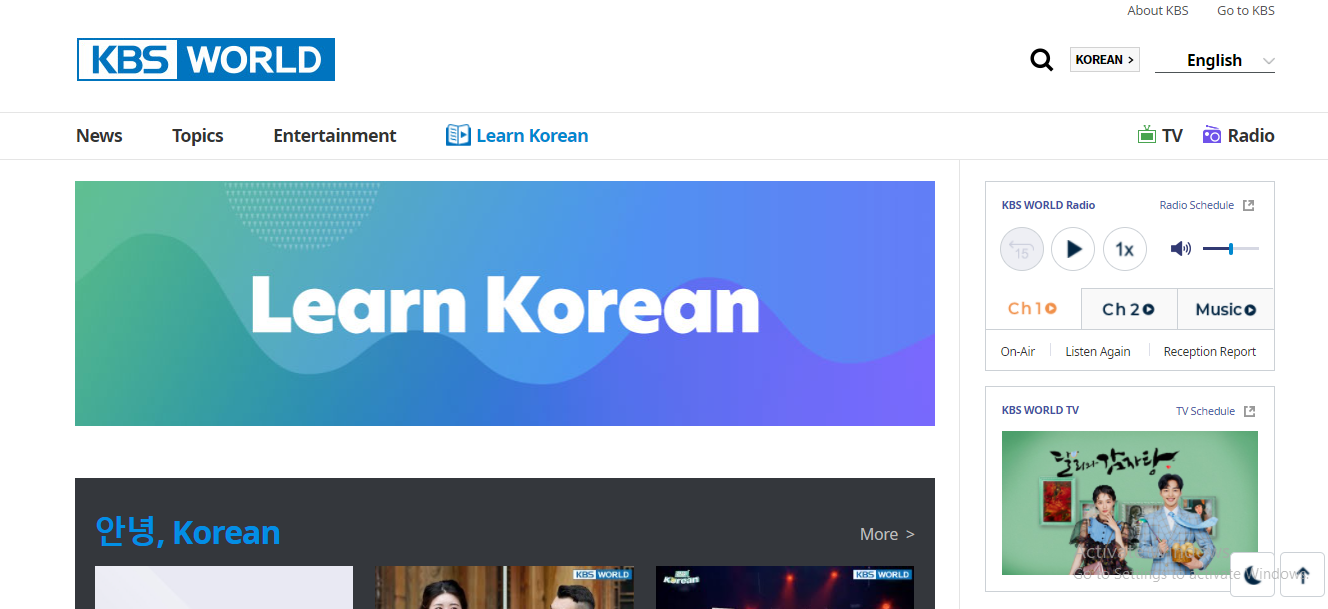Open TV Schedule external link icon
This screenshot has width=1328, height=609.
1248,411
